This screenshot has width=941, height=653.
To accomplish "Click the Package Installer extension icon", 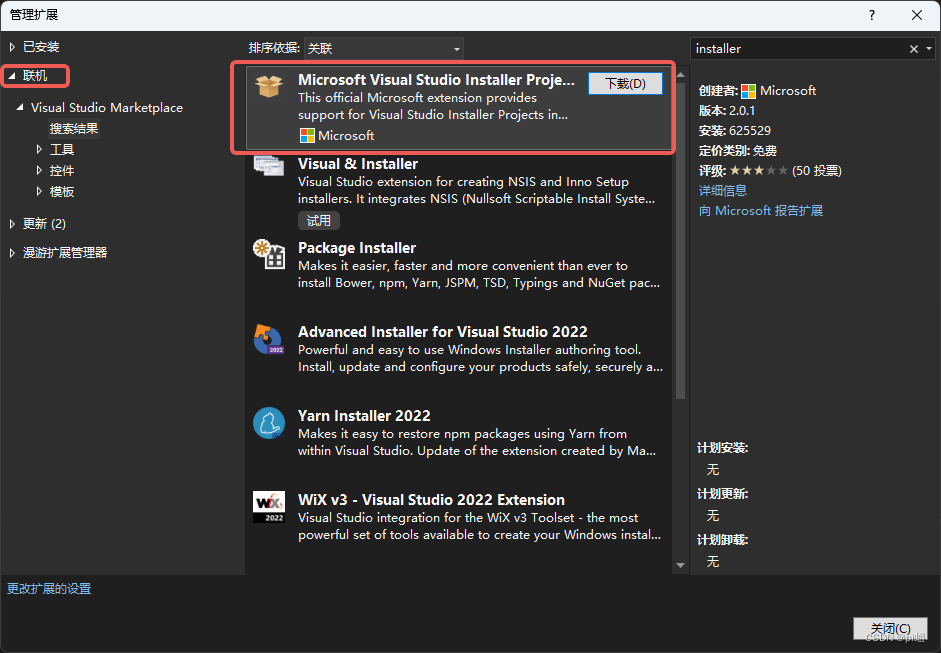I will [269, 253].
